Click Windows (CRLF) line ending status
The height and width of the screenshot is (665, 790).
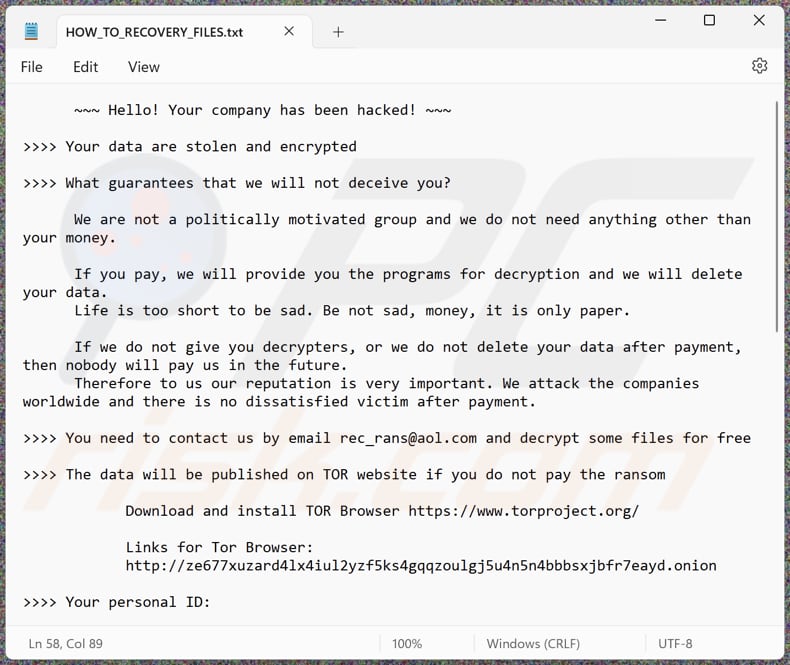pyautogui.click(x=533, y=644)
